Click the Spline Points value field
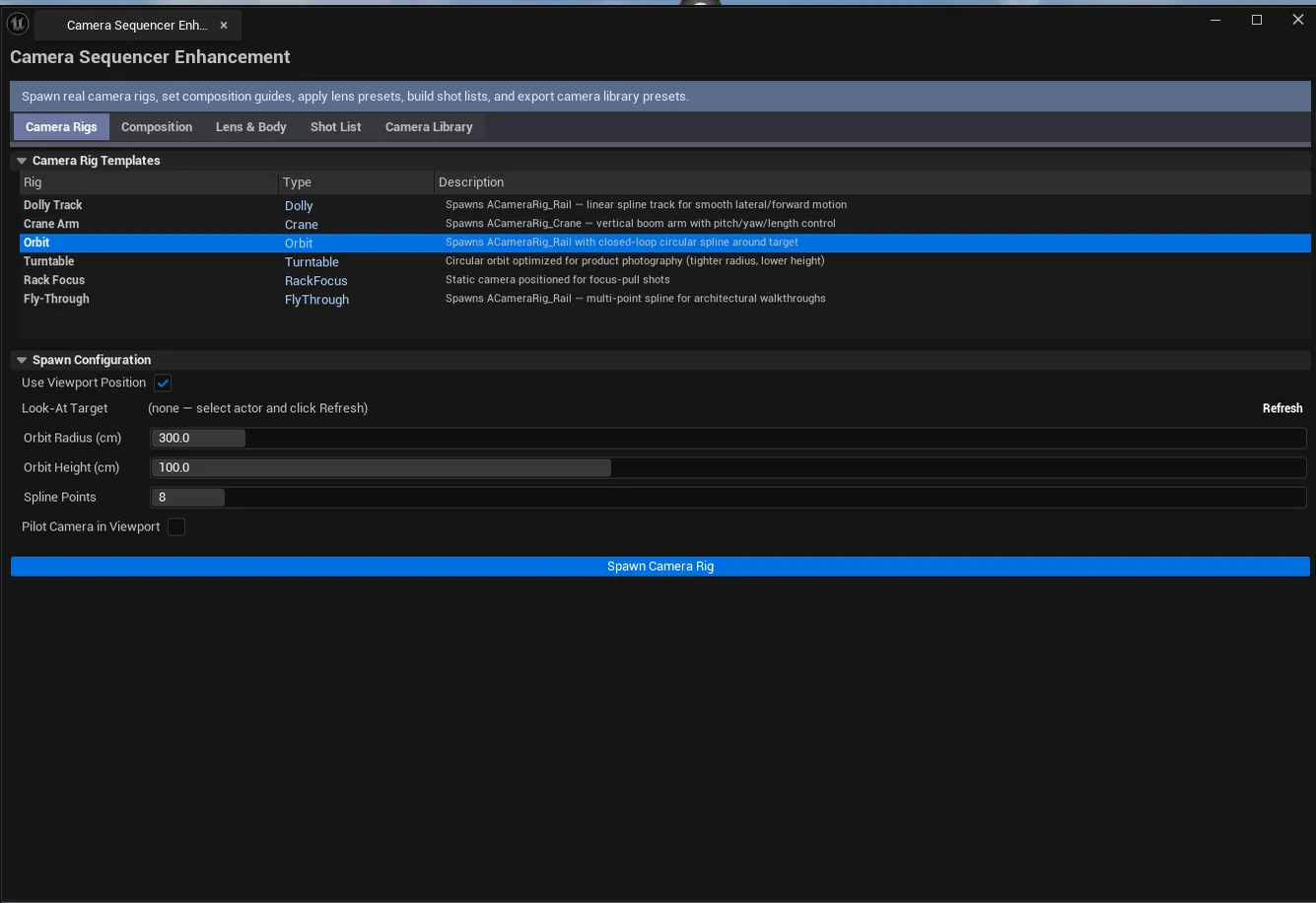 [x=728, y=497]
